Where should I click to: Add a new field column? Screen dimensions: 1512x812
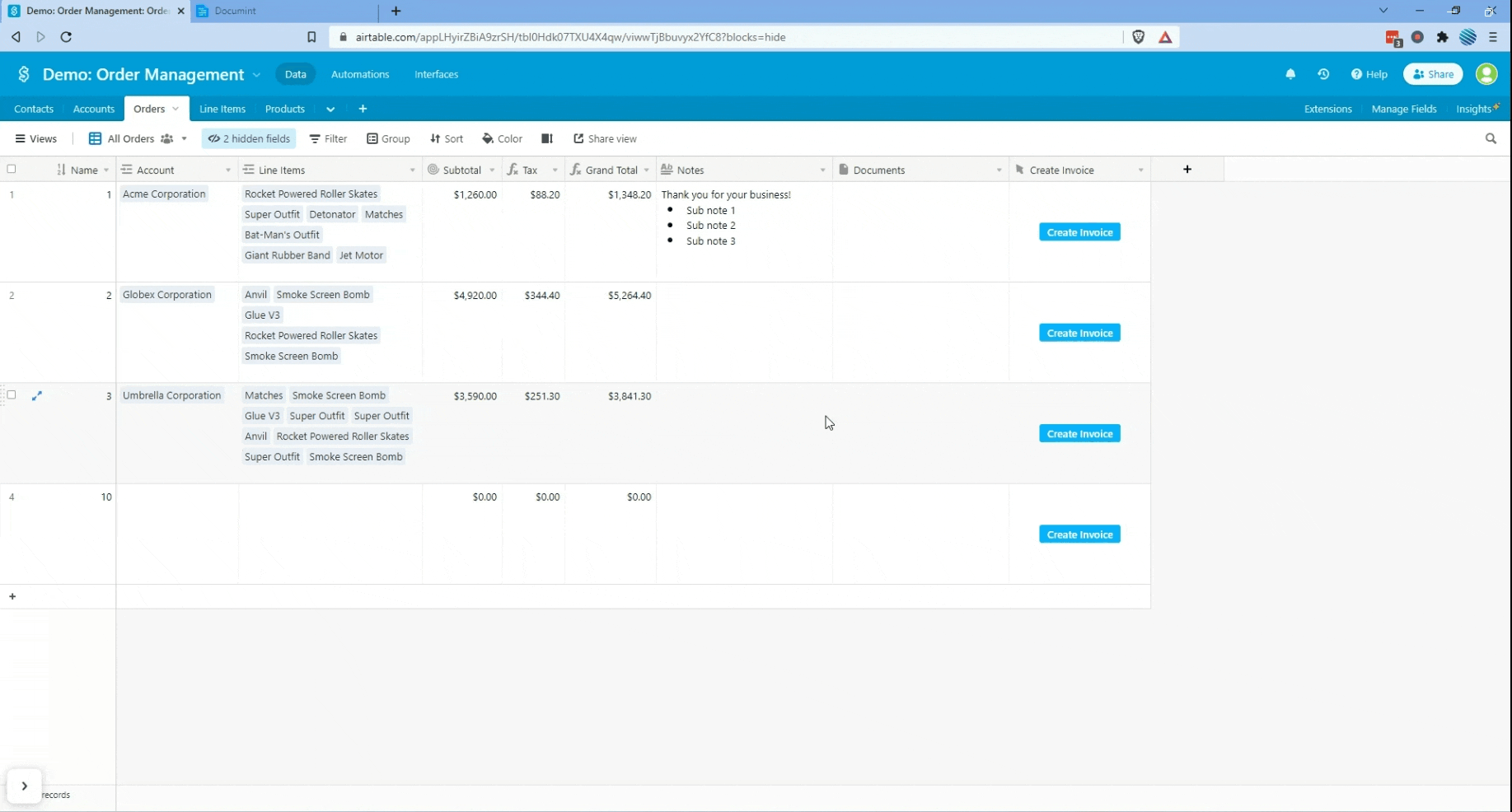[1187, 170]
